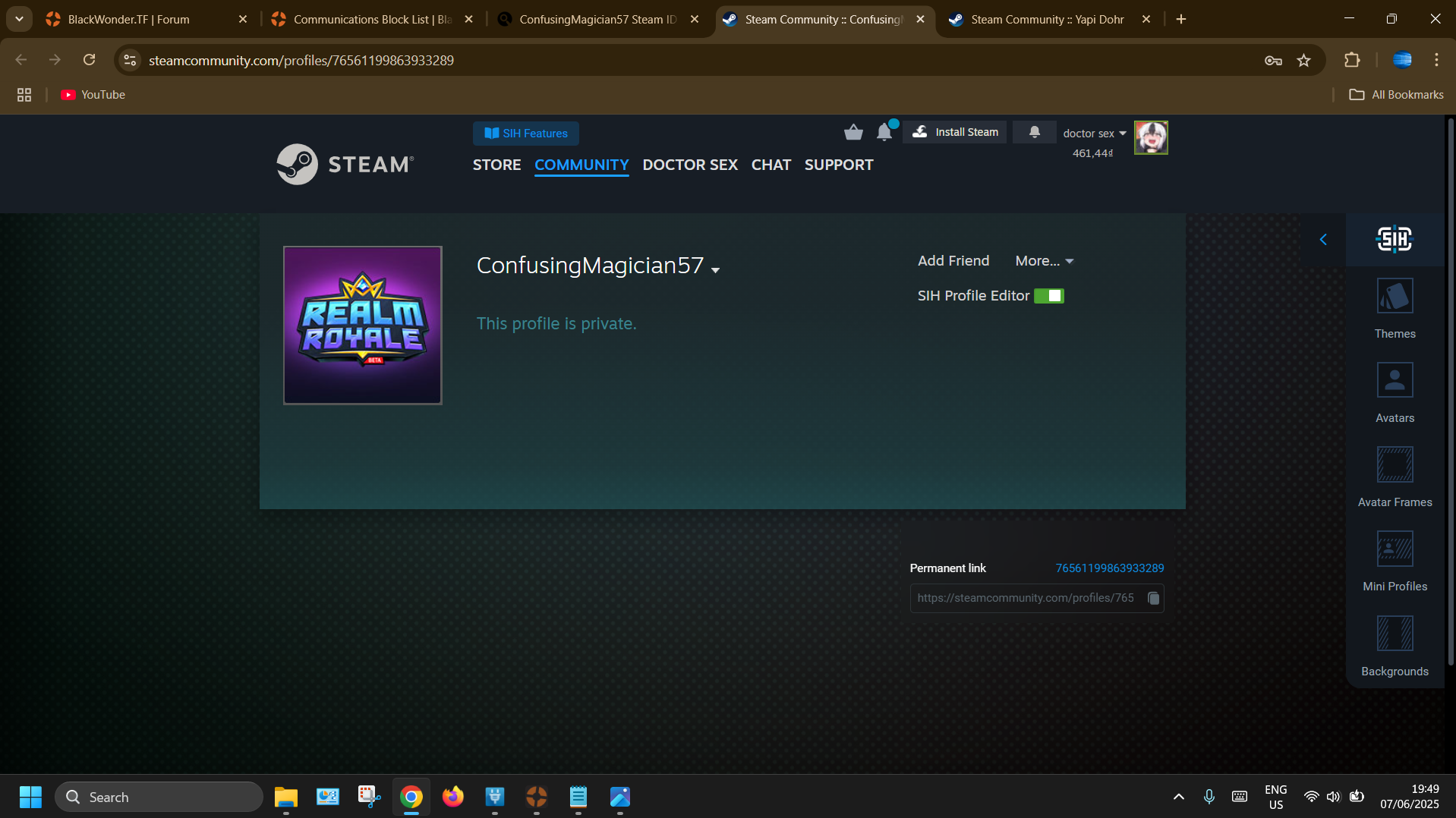Click the taskbar Search box
The width and height of the screenshot is (1456, 818).
pyautogui.click(x=159, y=797)
